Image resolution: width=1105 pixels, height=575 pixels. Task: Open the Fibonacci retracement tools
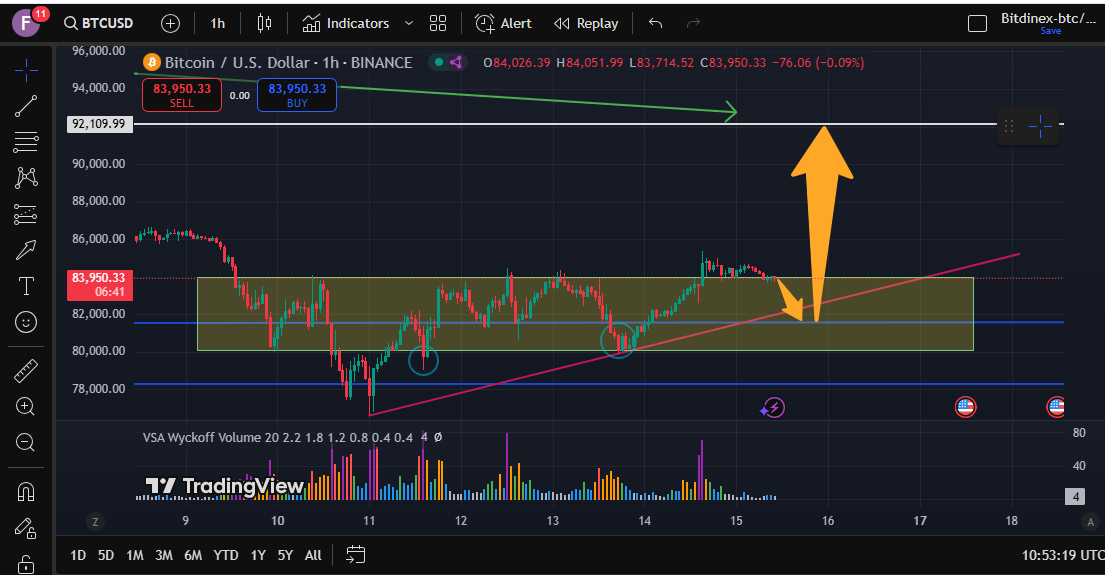pyautogui.click(x=26, y=142)
